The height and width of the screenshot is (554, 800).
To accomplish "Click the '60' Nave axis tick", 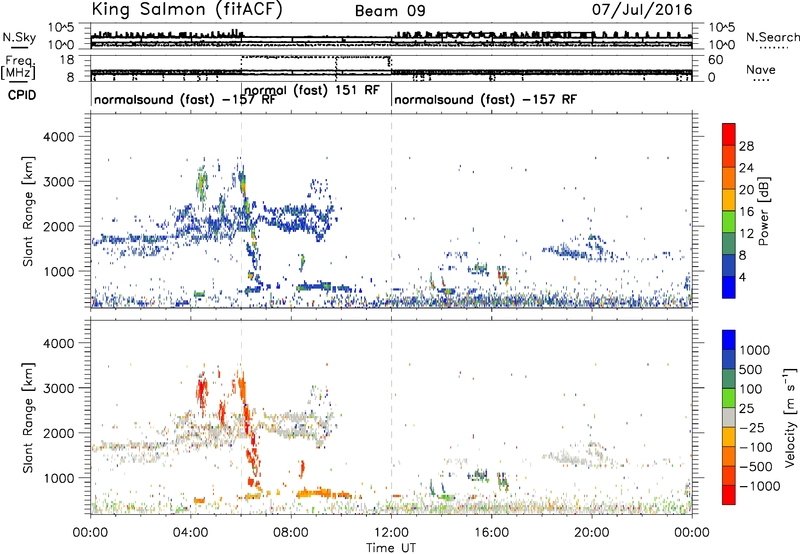I will [716, 60].
